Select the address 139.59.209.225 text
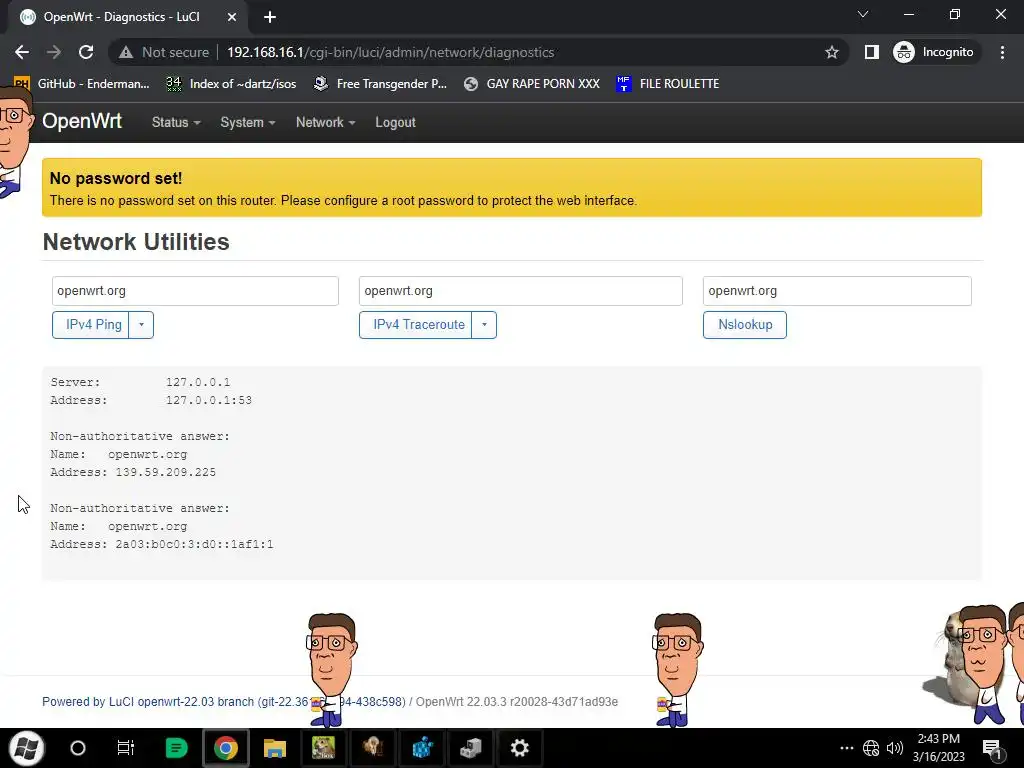The image size is (1024, 768). point(165,472)
